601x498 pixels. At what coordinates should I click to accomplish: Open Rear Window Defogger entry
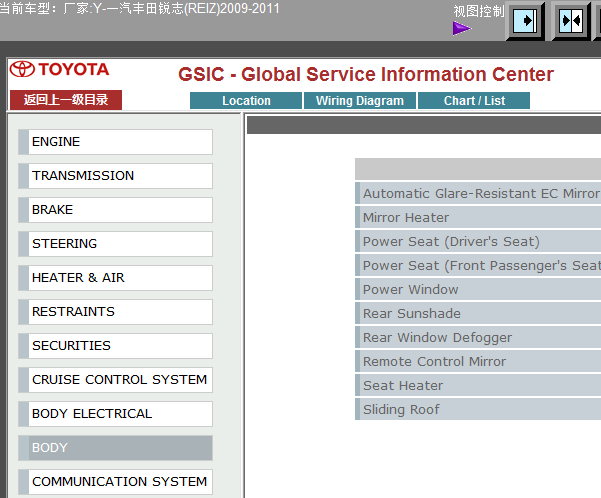[478, 337]
